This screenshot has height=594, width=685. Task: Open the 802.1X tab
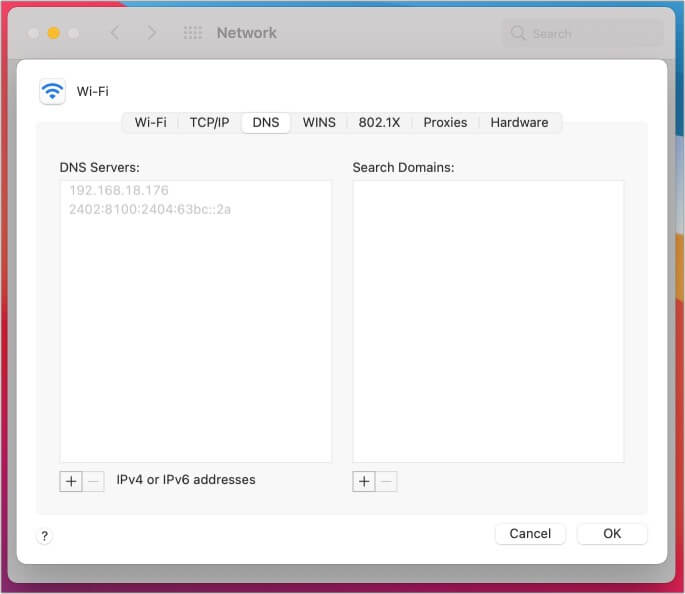pos(379,122)
